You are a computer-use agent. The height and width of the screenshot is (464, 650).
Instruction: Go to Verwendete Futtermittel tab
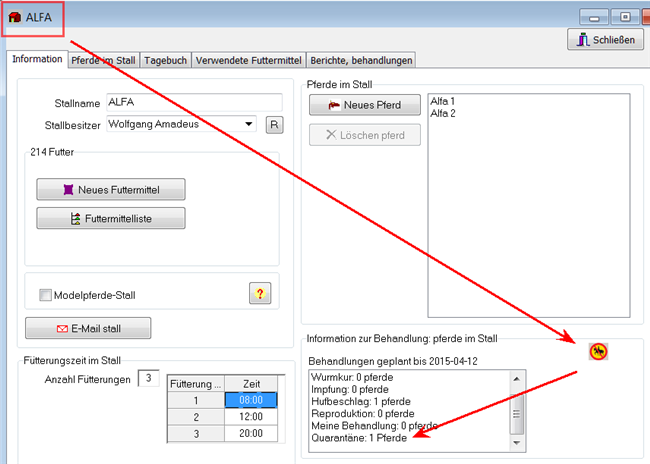click(248, 60)
